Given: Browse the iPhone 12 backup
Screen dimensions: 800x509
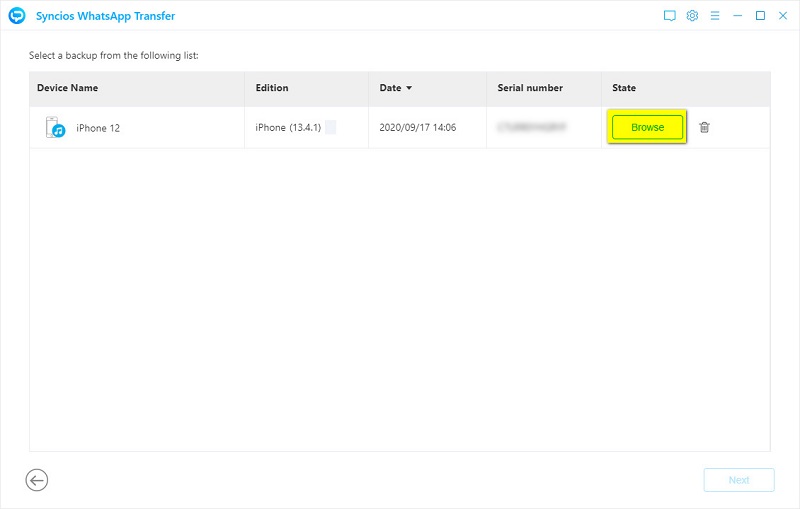Looking at the screenshot, I should [x=647, y=128].
